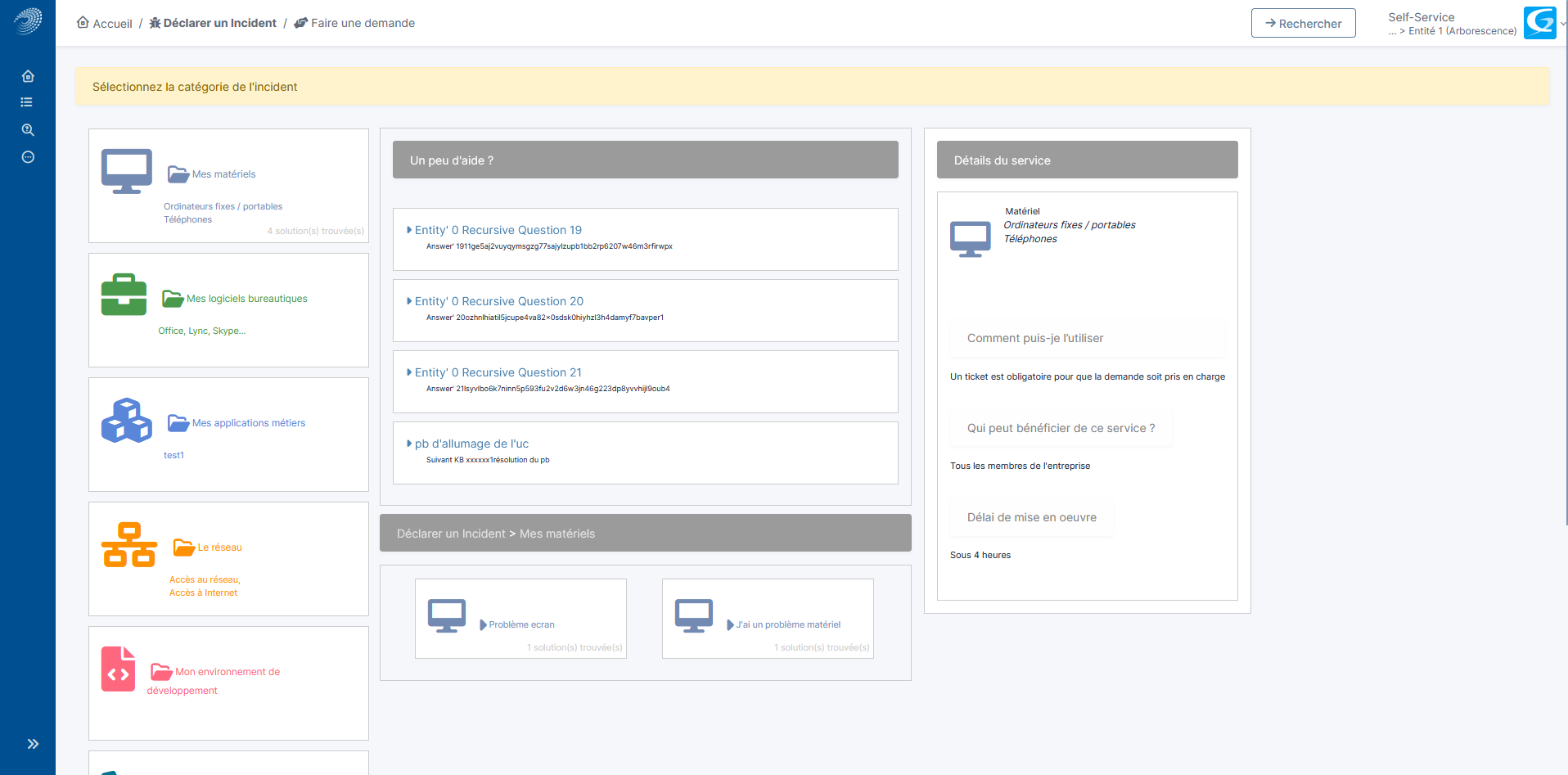Open the list icon in the left sidebar
Screen dimensions: 1568x775
coord(27,102)
